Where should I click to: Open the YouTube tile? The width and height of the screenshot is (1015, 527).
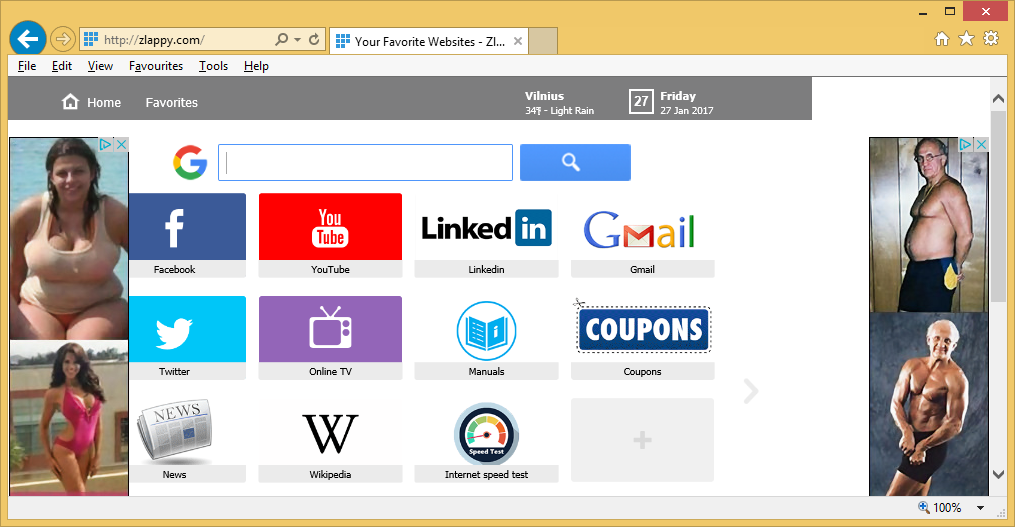[330, 235]
